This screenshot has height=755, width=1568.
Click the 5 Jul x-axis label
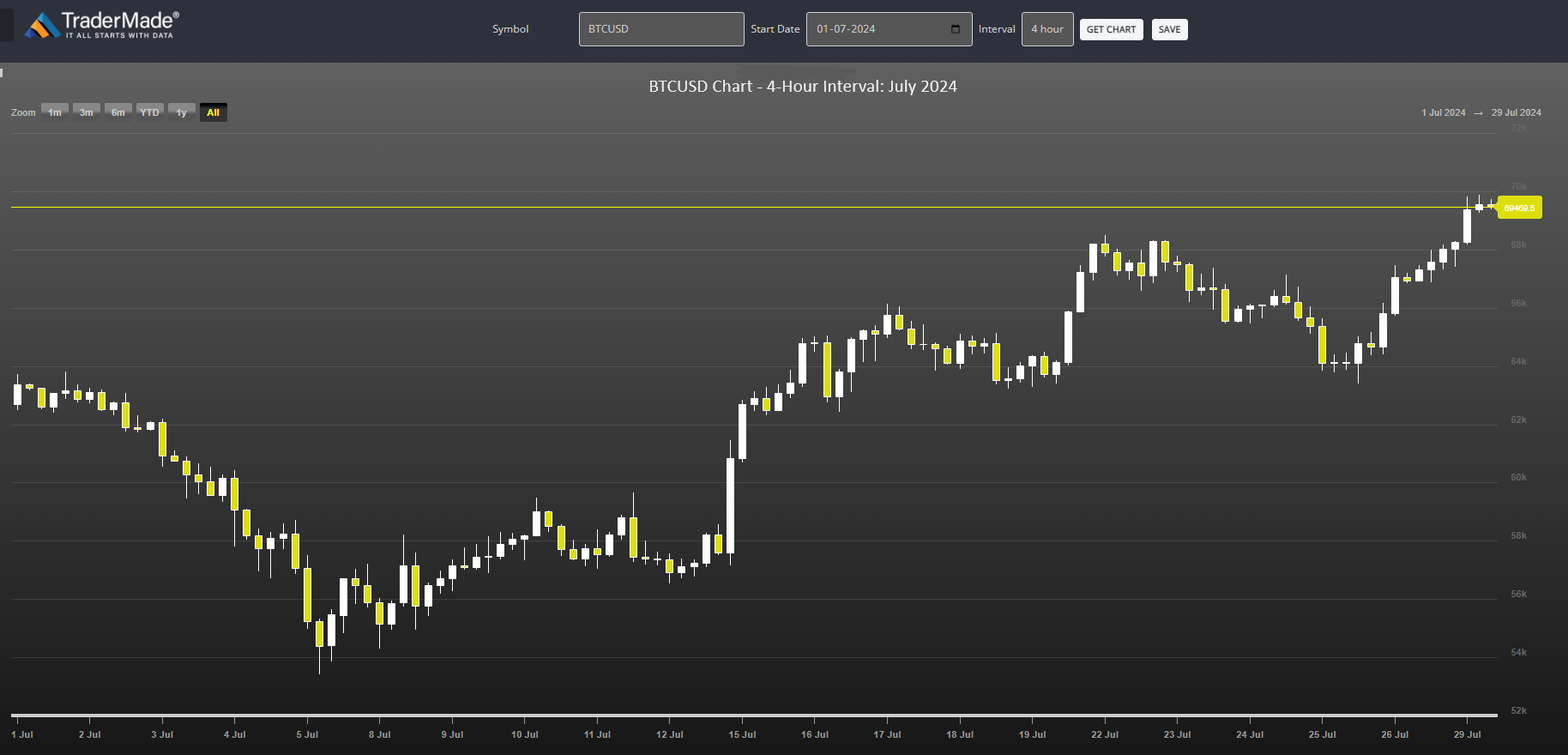pyautogui.click(x=307, y=734)
